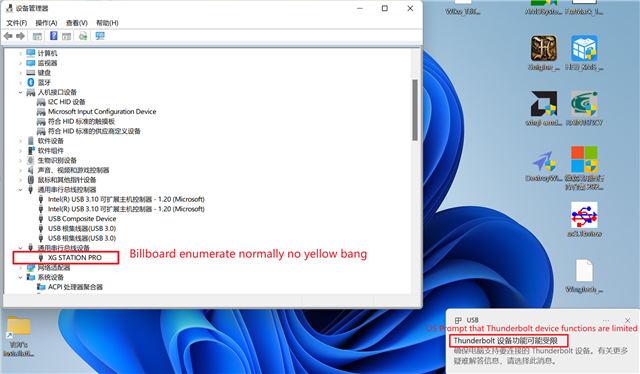Select the Bluetooth icon in the device tree
Viewport: 640px width, 374px height.
pyautogui.click(x=31, y=82)
